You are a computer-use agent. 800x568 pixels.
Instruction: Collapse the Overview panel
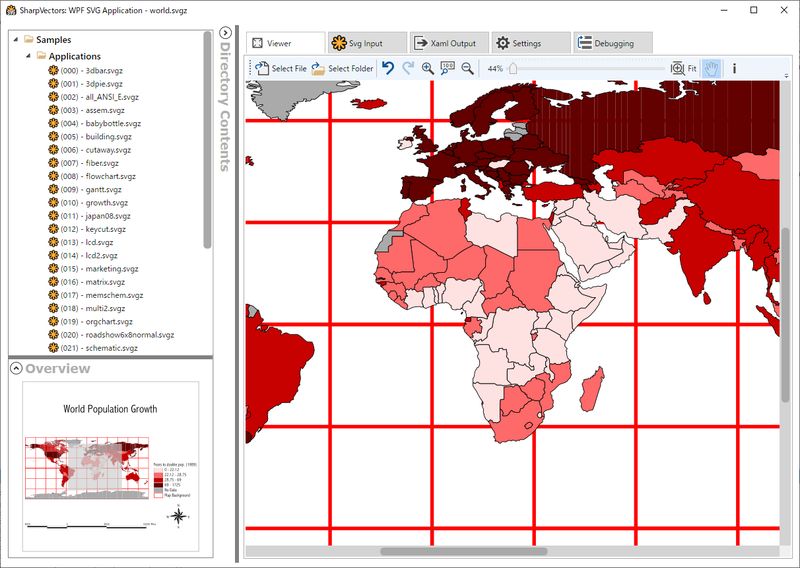pos(16,368)
